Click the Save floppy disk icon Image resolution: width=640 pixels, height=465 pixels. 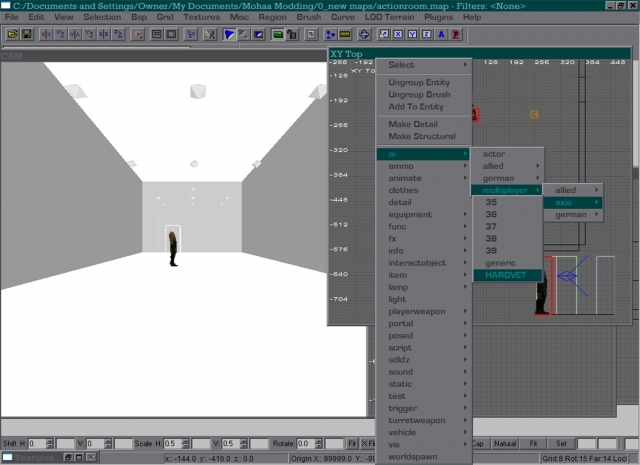tap(27, 34)
